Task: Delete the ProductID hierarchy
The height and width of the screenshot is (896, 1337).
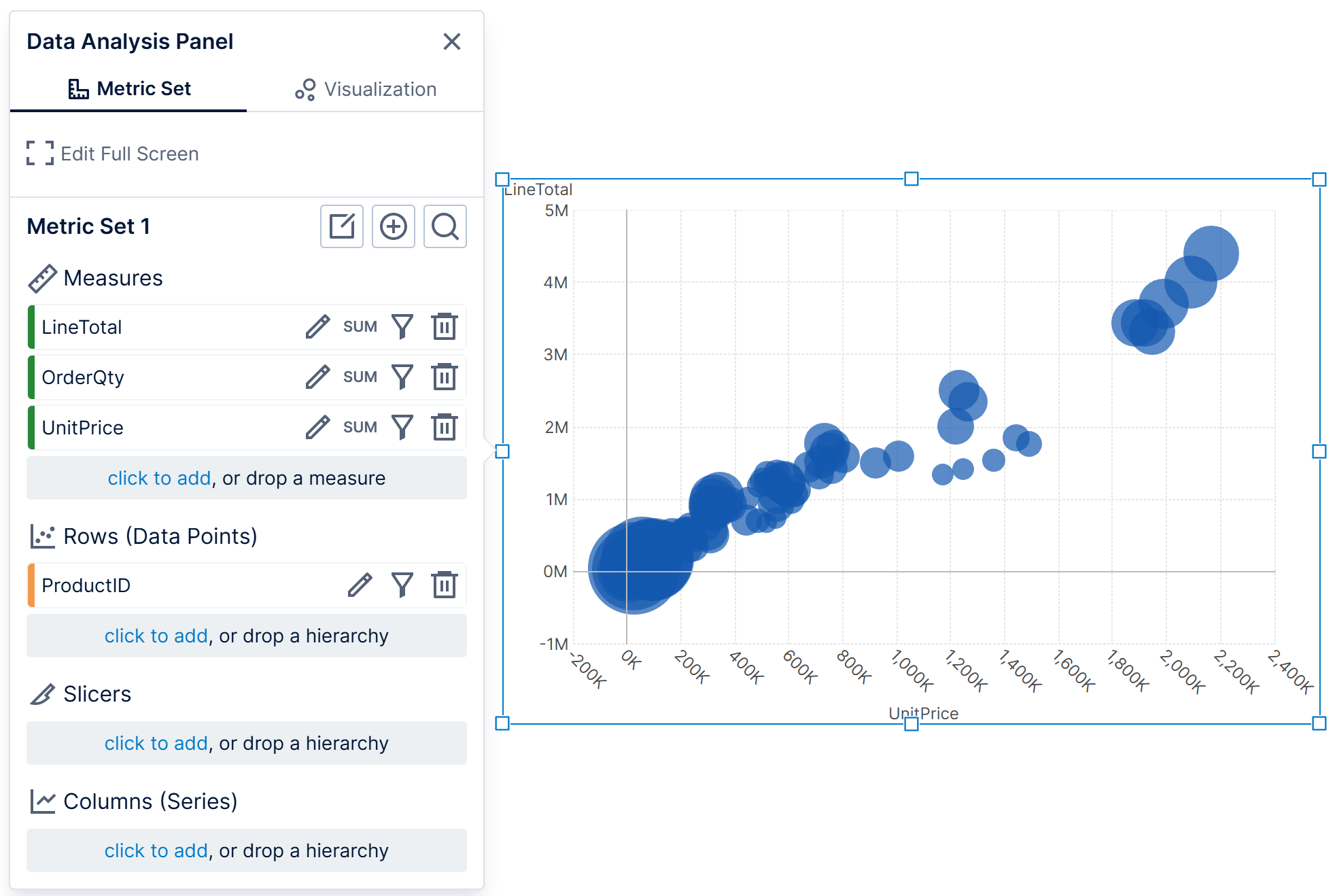Action: click(445, 585)
